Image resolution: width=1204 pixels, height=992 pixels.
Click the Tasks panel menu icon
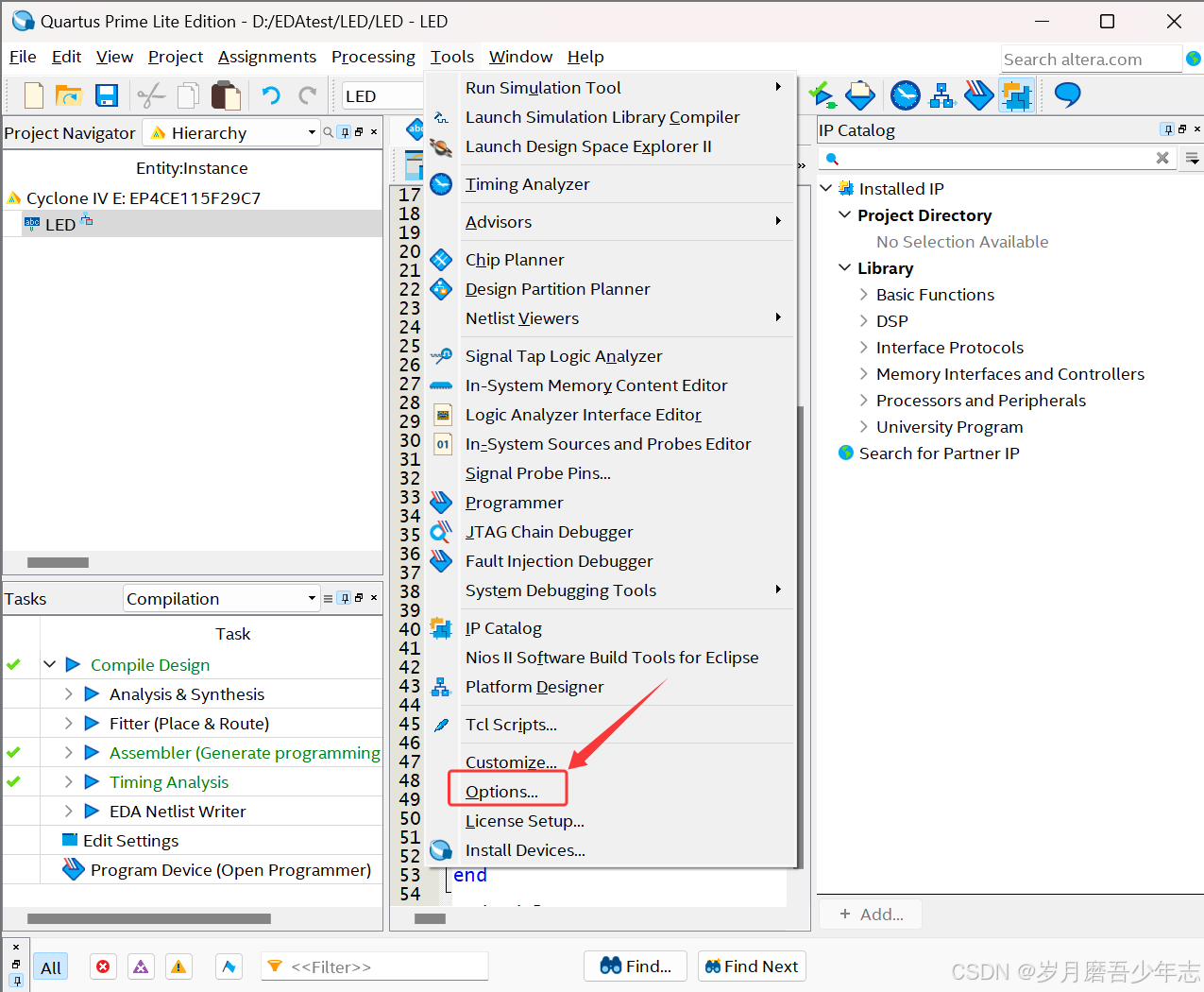pos(328,598)
